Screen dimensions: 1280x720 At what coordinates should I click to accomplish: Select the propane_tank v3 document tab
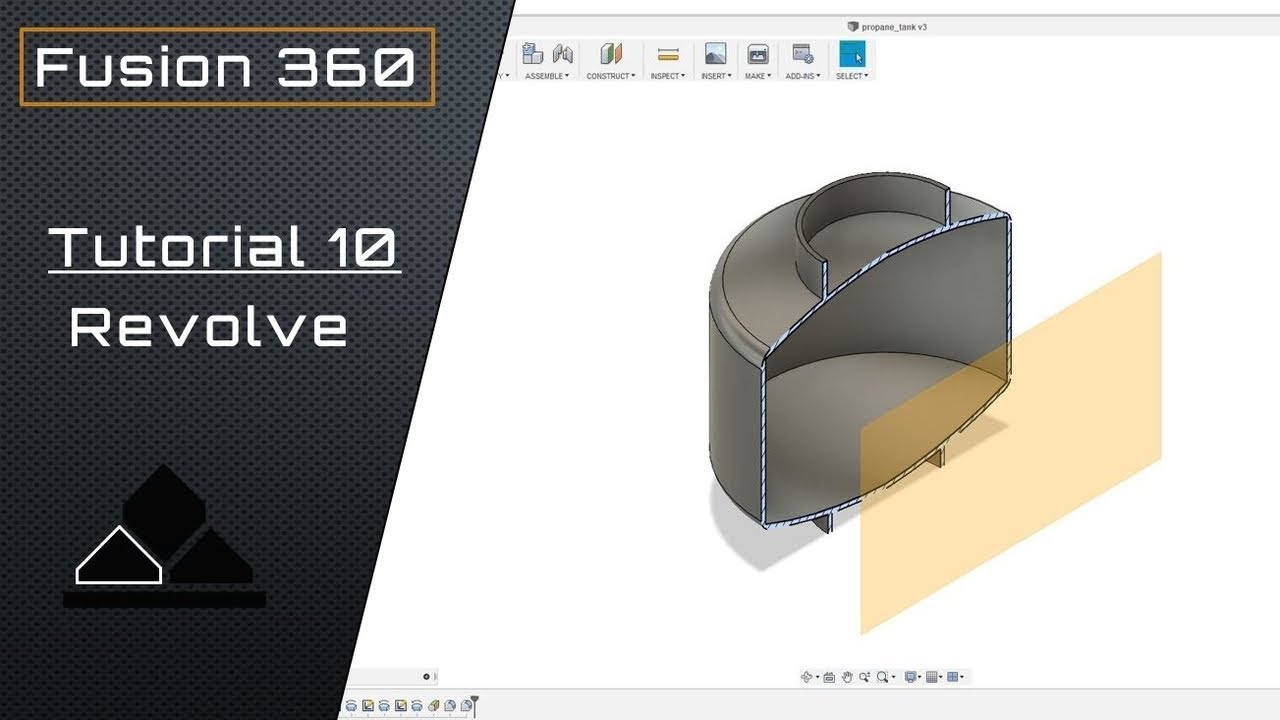[887, 27]
